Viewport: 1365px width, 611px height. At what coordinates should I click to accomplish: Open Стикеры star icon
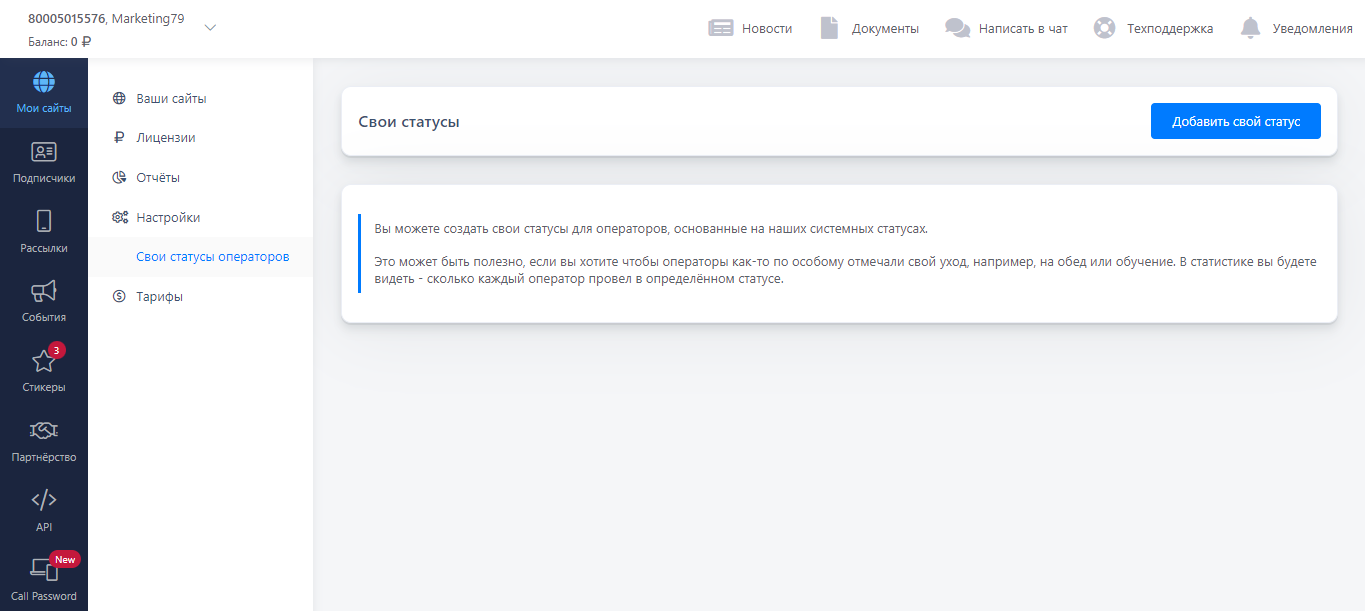pyautogui.click(x=44, y=361)
